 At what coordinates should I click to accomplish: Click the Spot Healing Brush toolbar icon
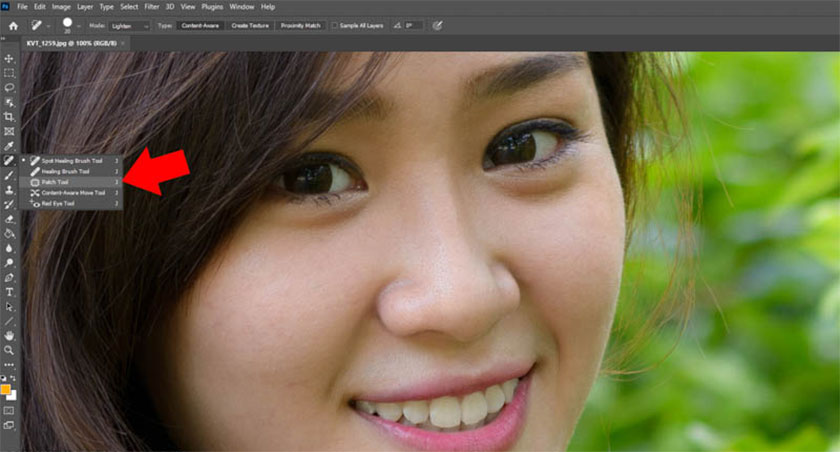tap(9, 160)
